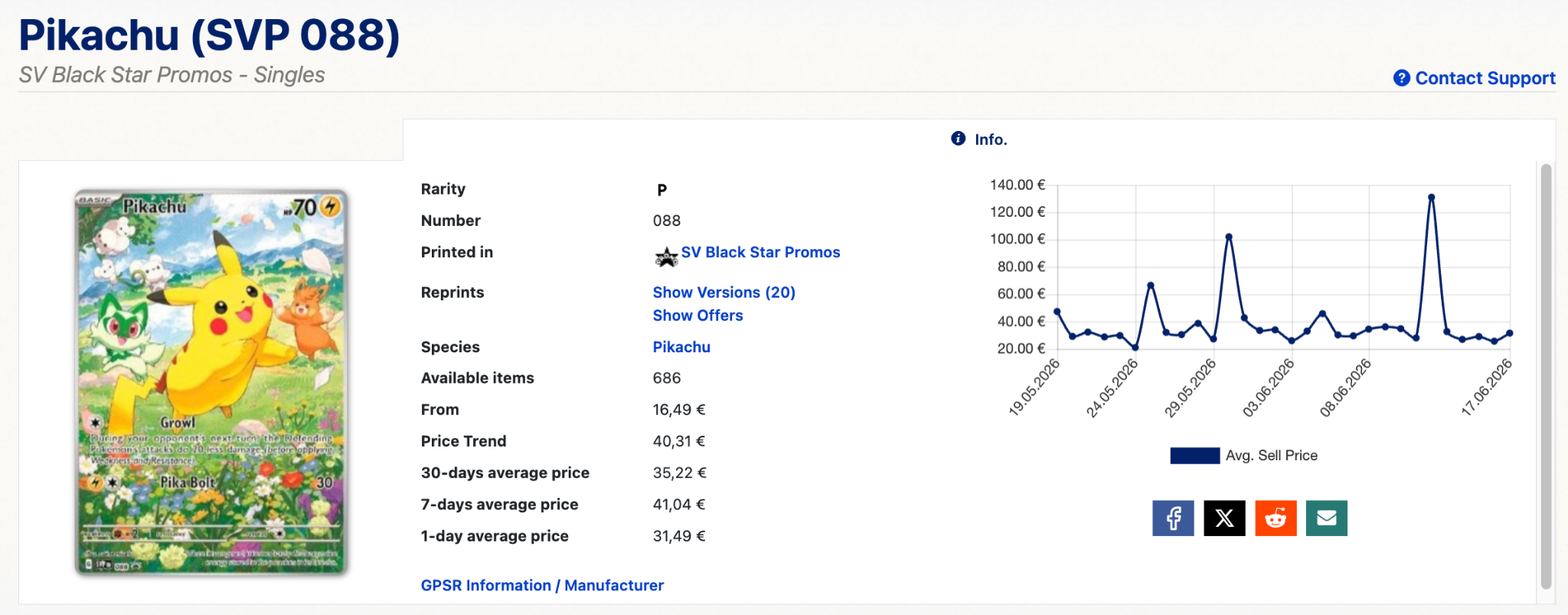Open SV Black Star Promos link
The width and height of the screenshot is (1568, 615).
(x=760, y=252)
